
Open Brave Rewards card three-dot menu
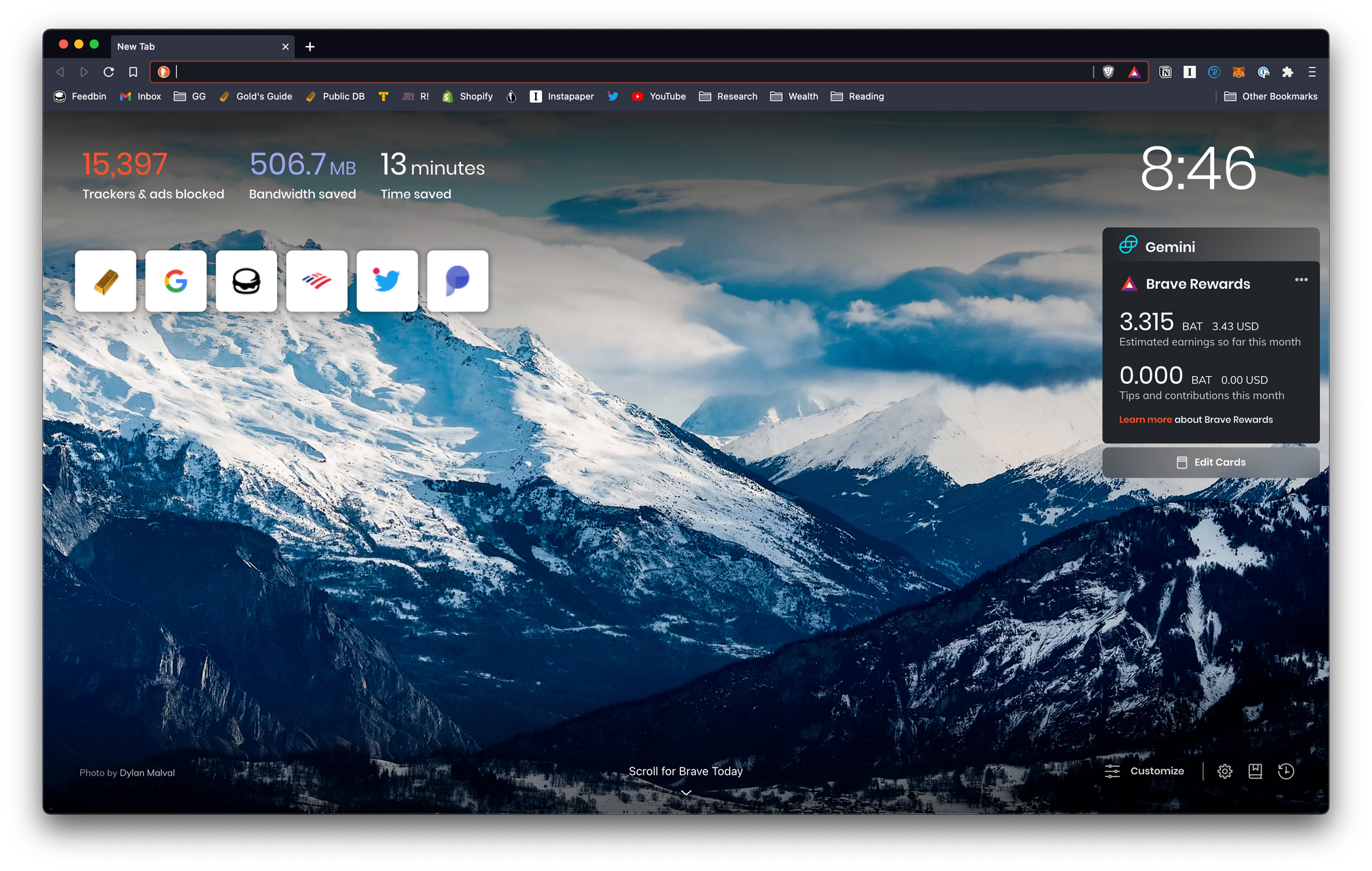point(1301,280)
